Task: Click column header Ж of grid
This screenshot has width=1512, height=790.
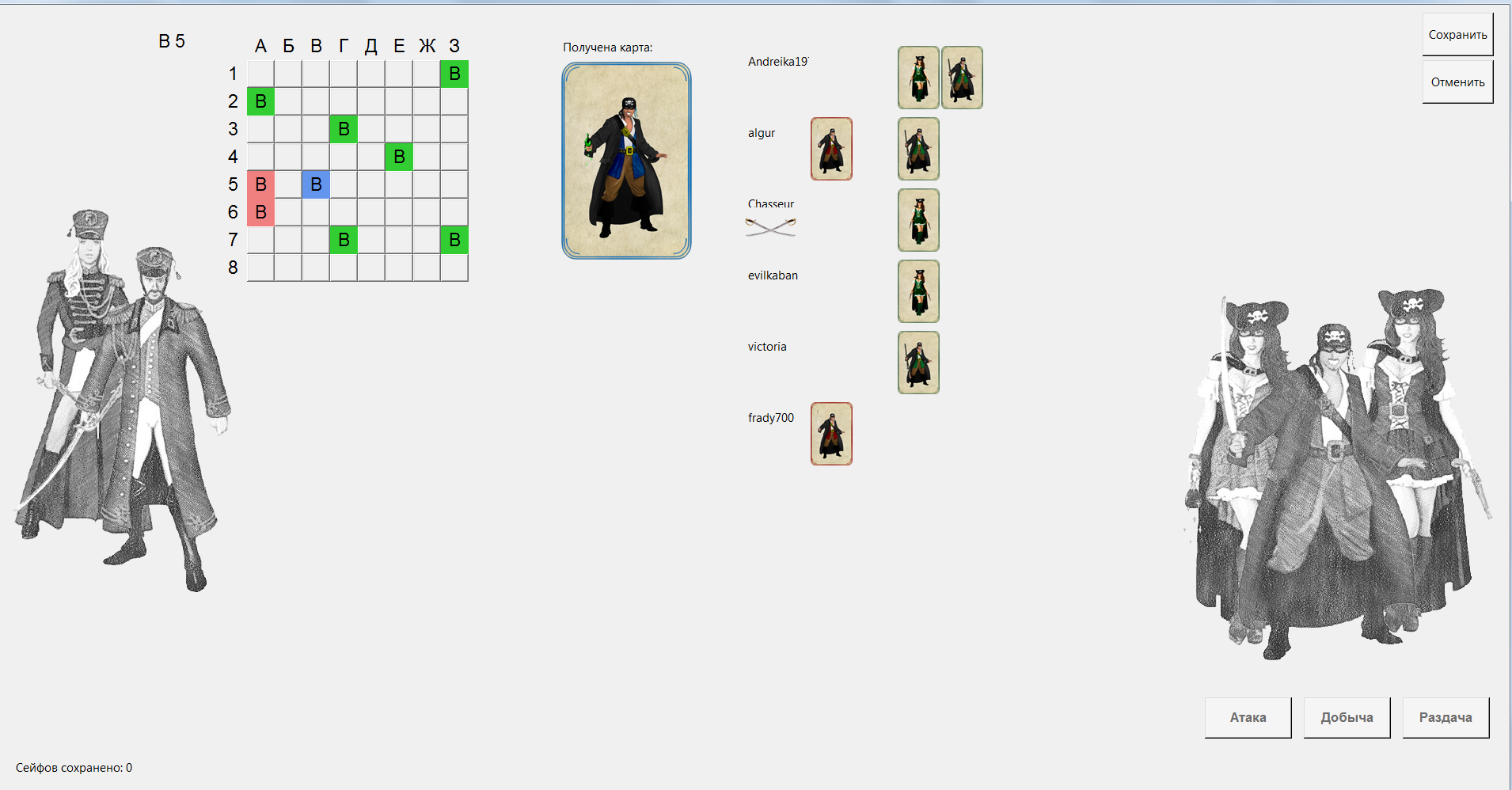Action: [x=427, y=46]
